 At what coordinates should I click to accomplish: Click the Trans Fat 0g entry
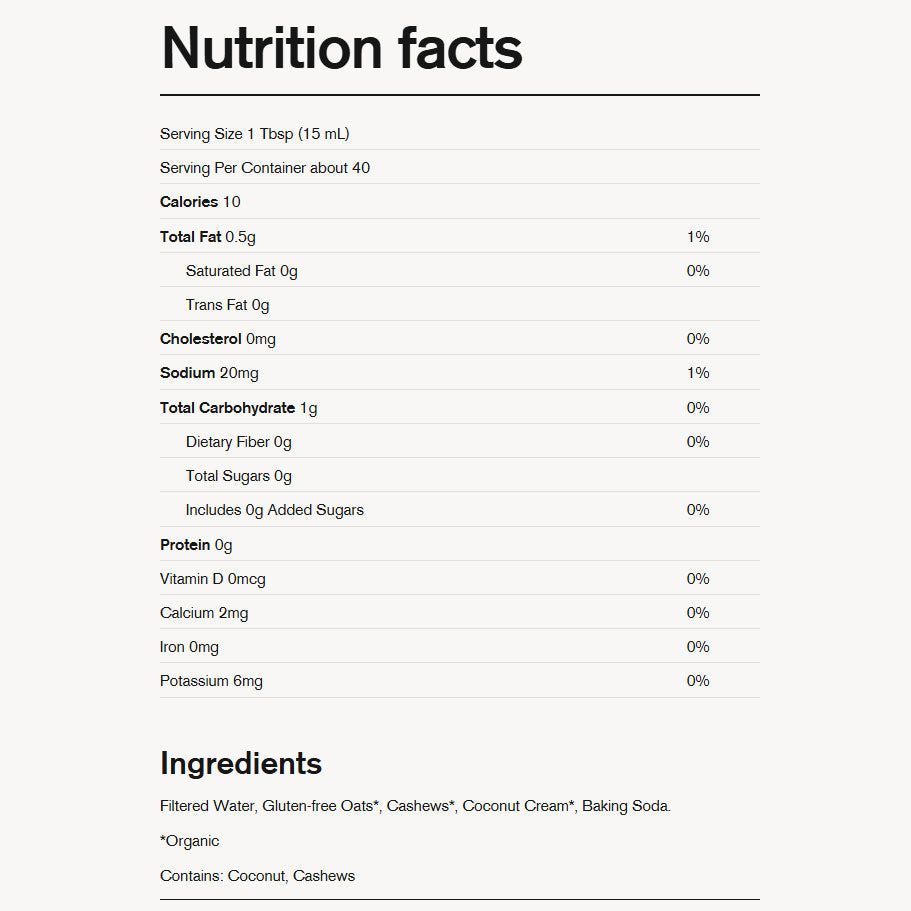[x=228, y=305]
